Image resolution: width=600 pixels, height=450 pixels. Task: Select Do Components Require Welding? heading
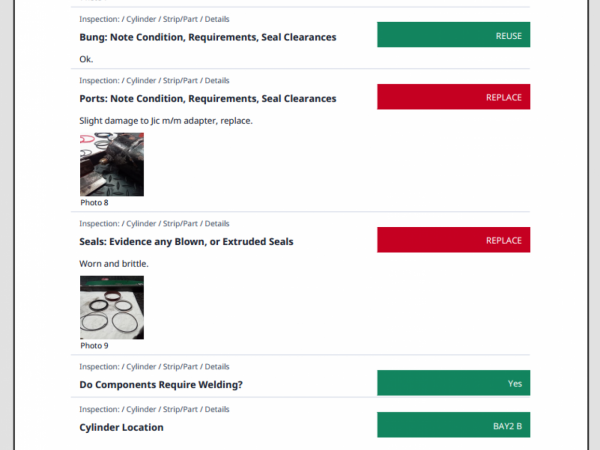click(161, 385)
